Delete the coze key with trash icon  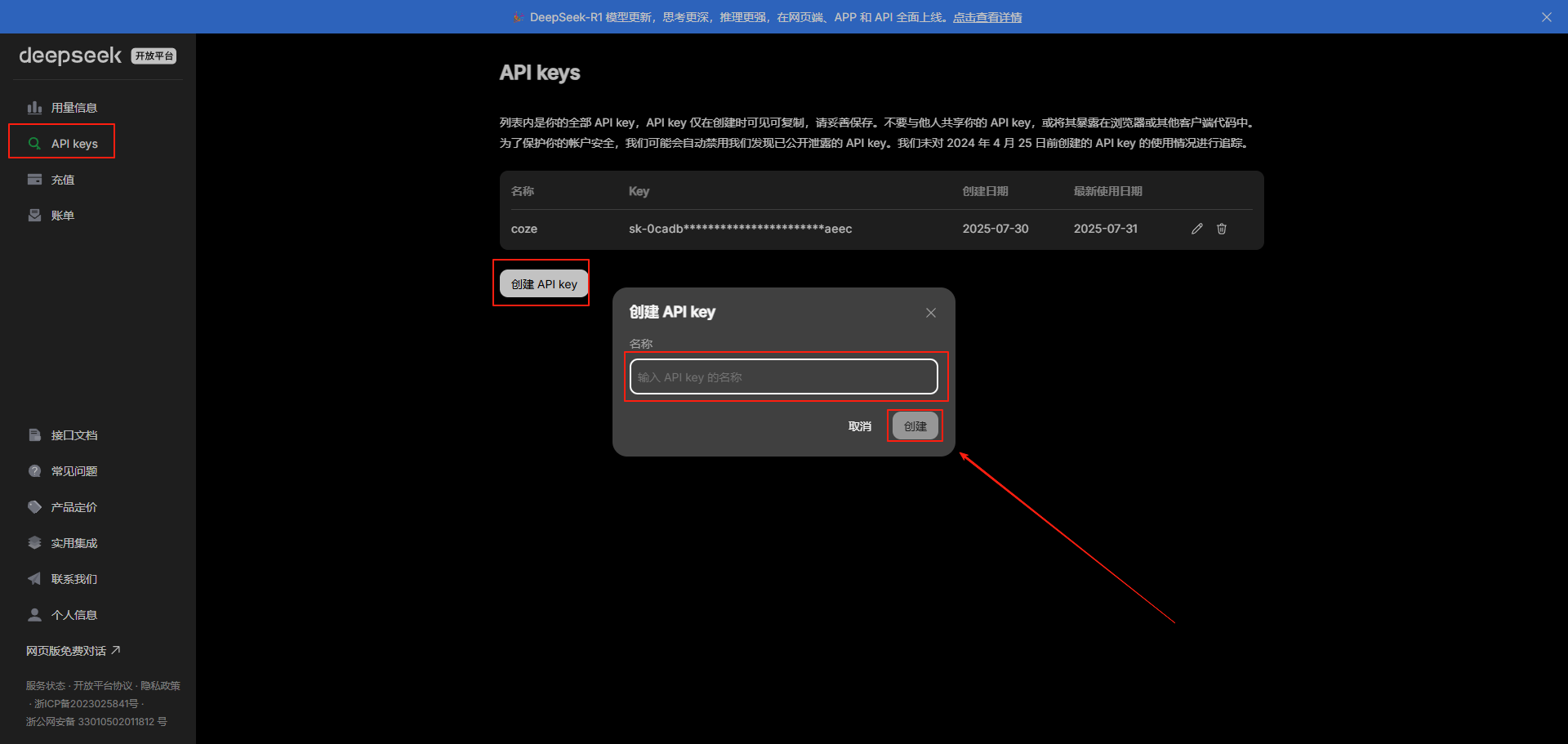tap(1222, 229)
